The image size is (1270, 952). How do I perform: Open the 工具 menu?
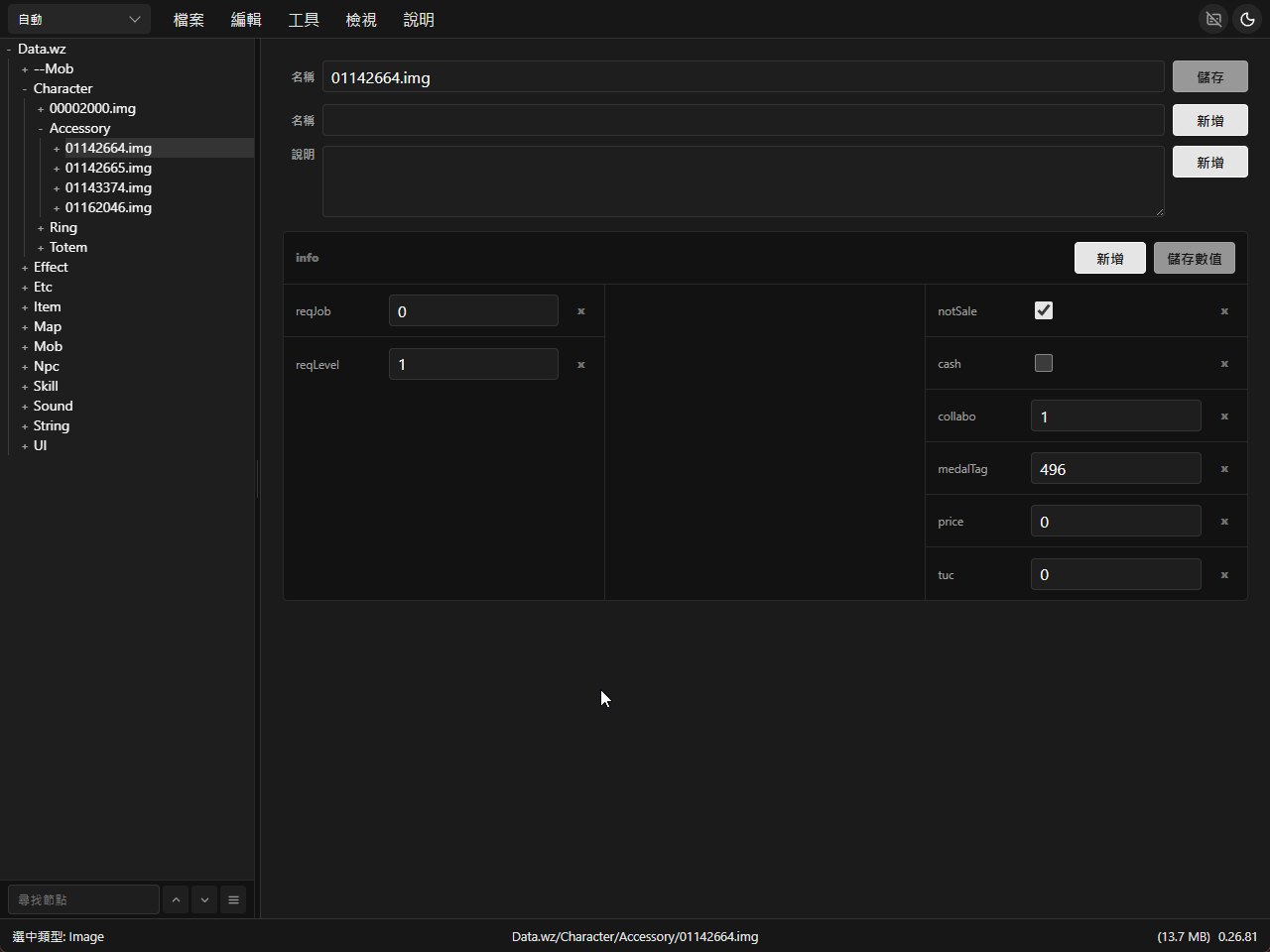click(304, 20)
